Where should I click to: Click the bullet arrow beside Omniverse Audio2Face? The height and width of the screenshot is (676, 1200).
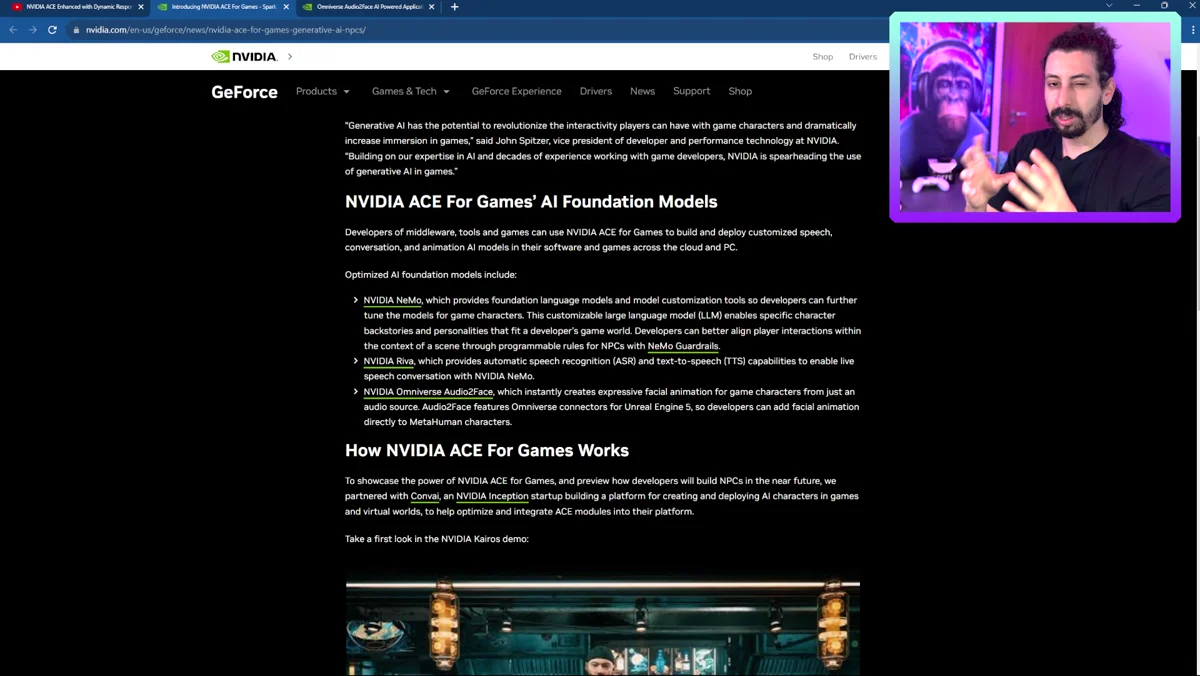coord(355,392)
